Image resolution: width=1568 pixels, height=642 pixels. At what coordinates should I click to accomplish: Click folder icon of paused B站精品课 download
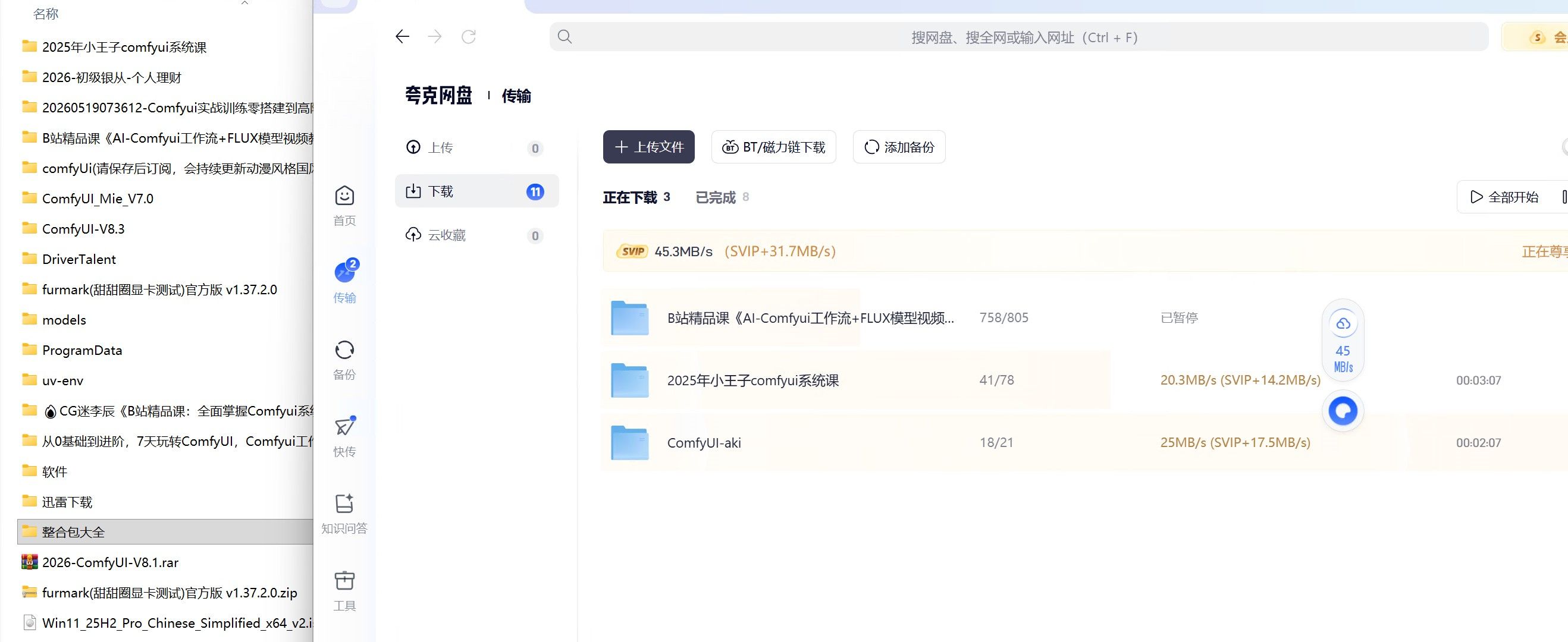[x=629, y=317]
